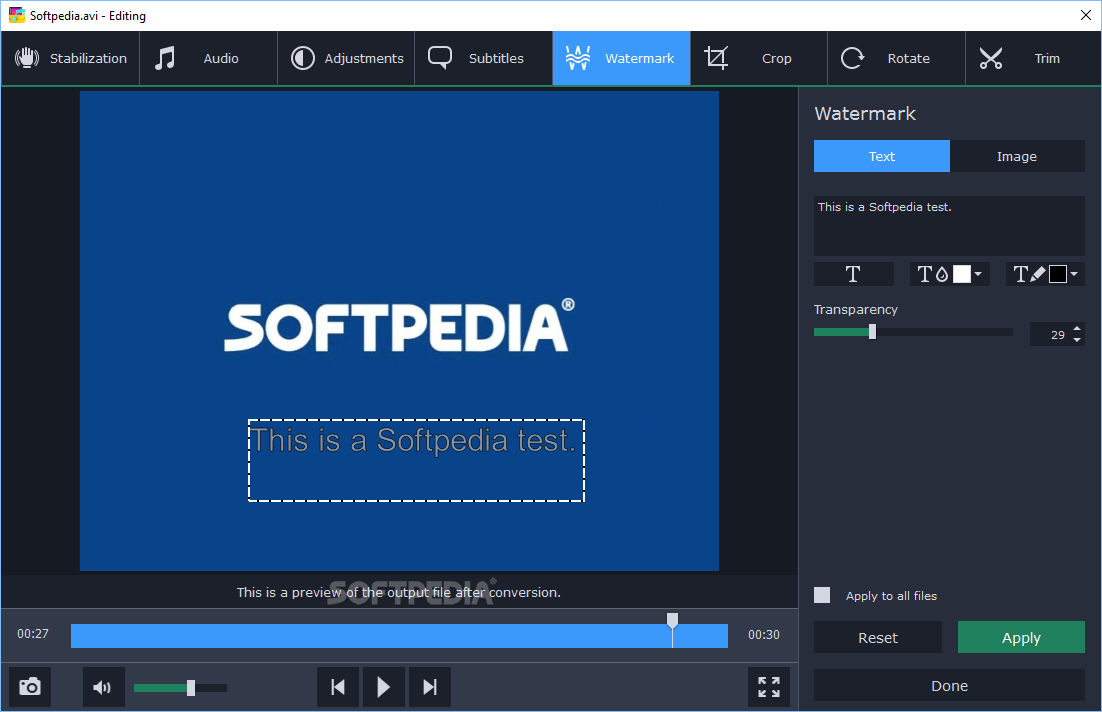The height and width of the screenshot is (712, 1102).
Task: Expand the text outline color dropdown arrow
Action: (1074, 274)
